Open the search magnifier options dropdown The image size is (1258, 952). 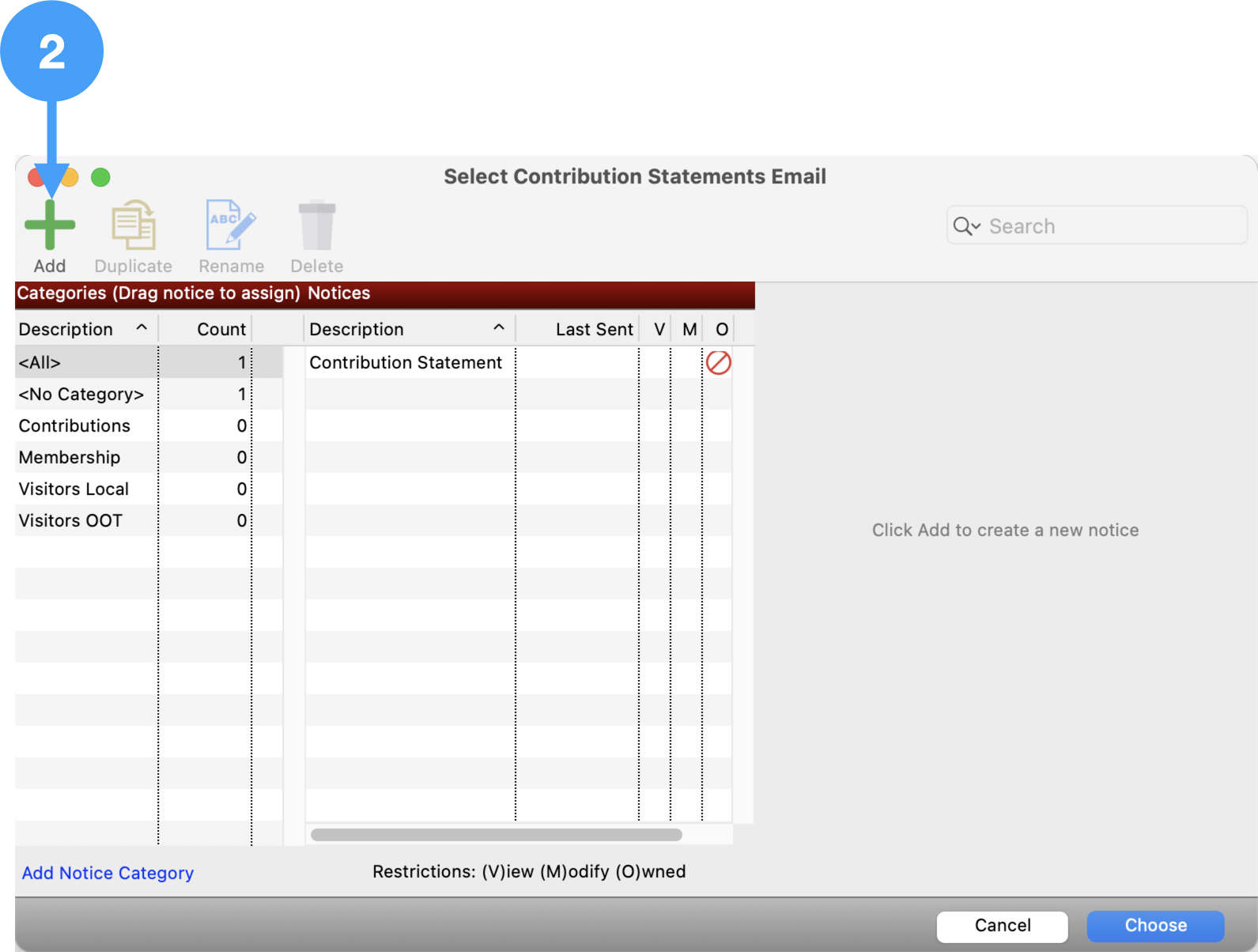pos(966,226)
